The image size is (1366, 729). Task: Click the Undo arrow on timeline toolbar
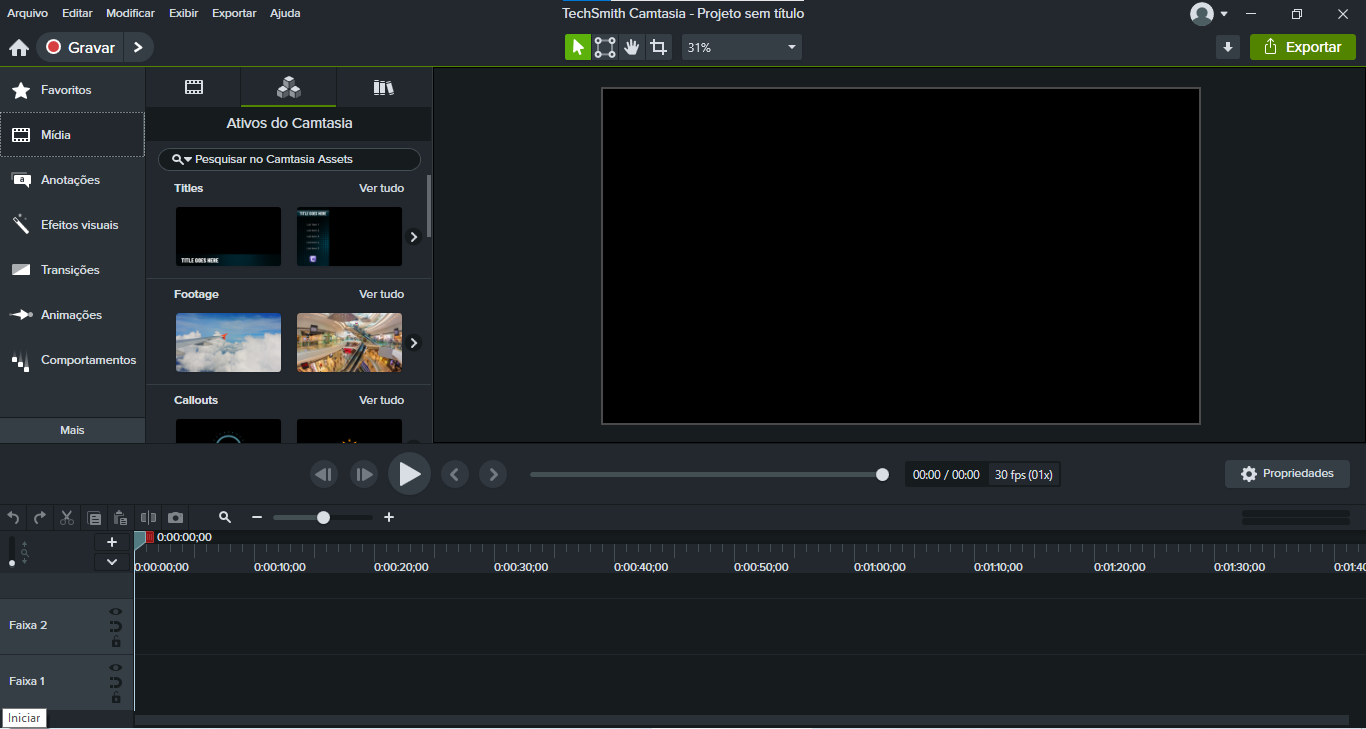tap(13, 517)
